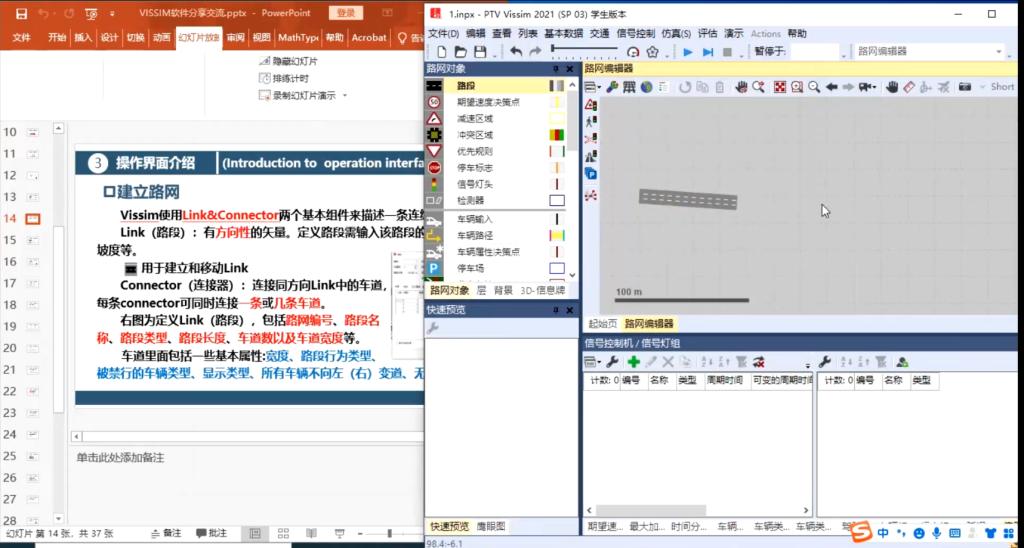Toggle 检测器 display box
Image resolution: width=1024 pixels, height=548 pixels.
556,201
